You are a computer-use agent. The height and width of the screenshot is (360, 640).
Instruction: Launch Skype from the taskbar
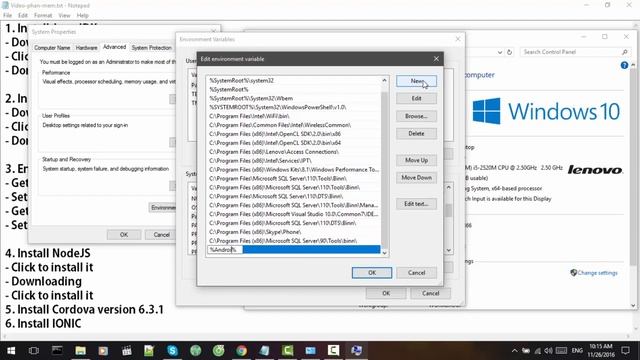[172, 350]
